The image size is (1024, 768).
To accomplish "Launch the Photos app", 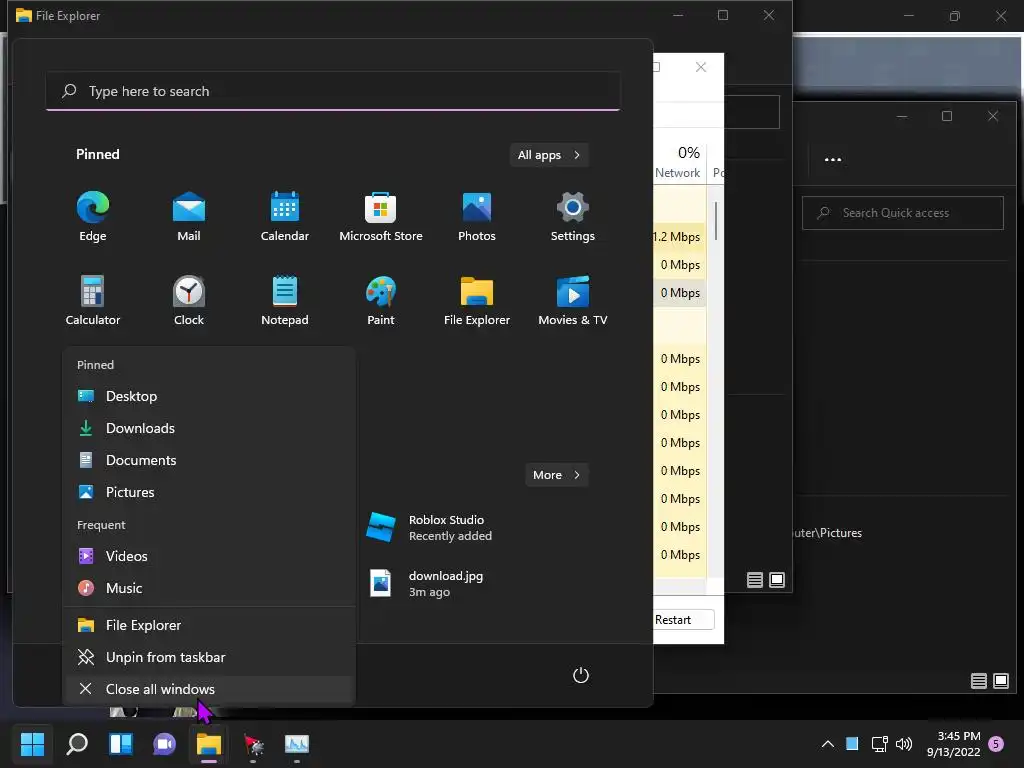I will 477,217.
